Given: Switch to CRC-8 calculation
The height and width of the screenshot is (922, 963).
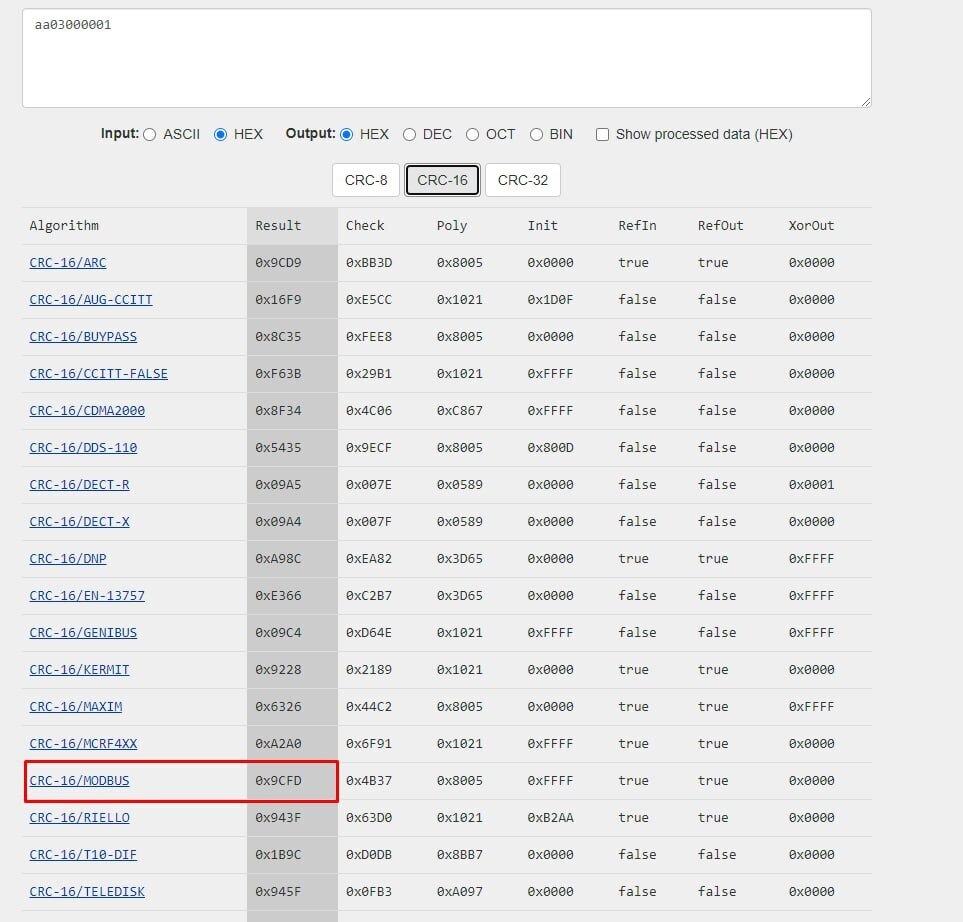Looking at the screenshot, I should 366,180.
